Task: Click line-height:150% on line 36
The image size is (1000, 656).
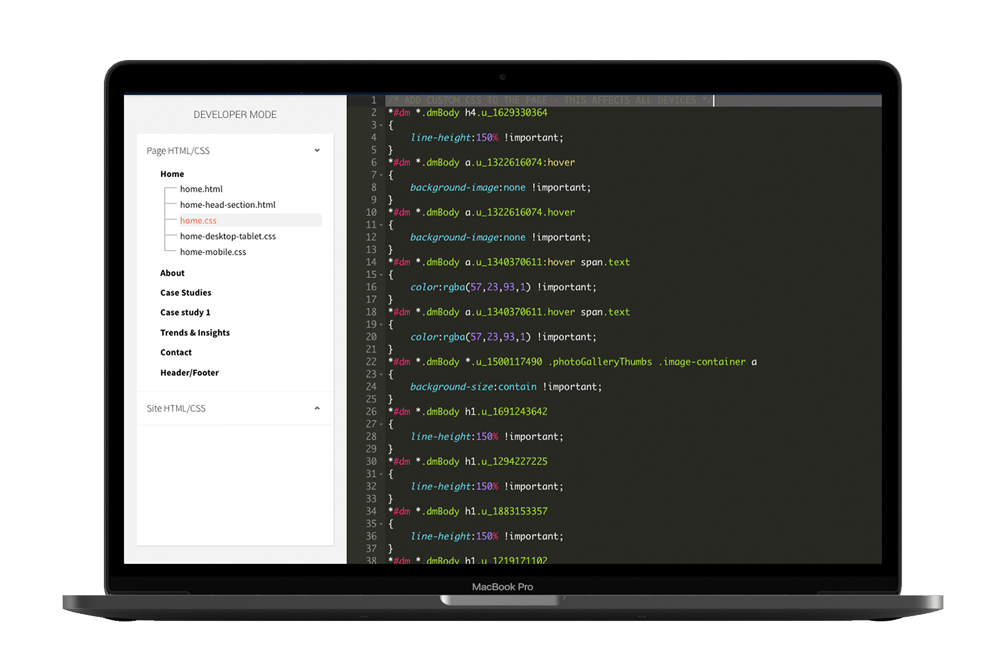Action: pyautogui.click(x=454, y=536)
